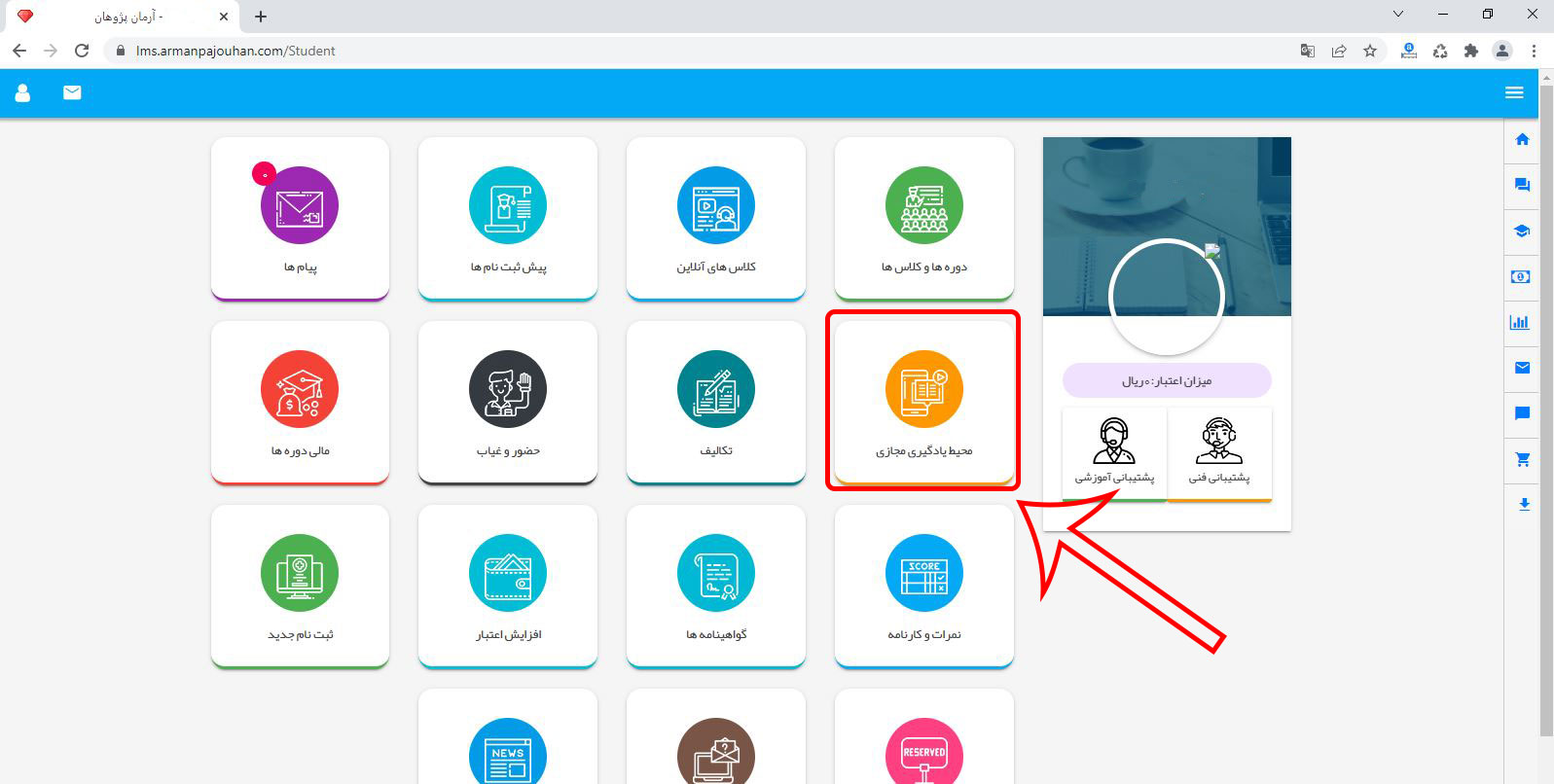Click the notification badge on Messages tile
Viewport: 1554px width, 784px height.
coord(264,174)
